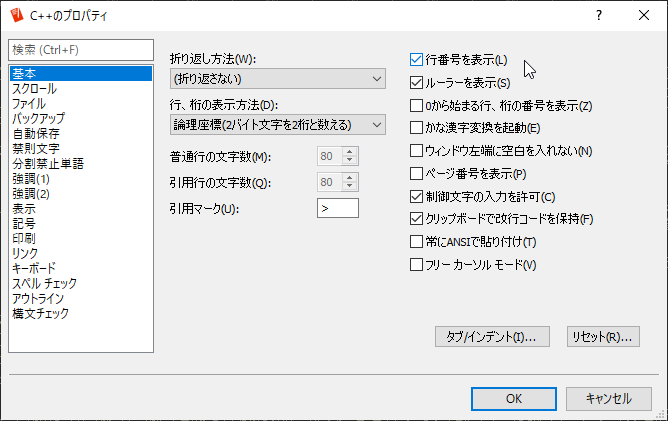Click the 引用行の文字数(Q) value field
The width and height of the screenshot is (668, 421).
[329, 182]
